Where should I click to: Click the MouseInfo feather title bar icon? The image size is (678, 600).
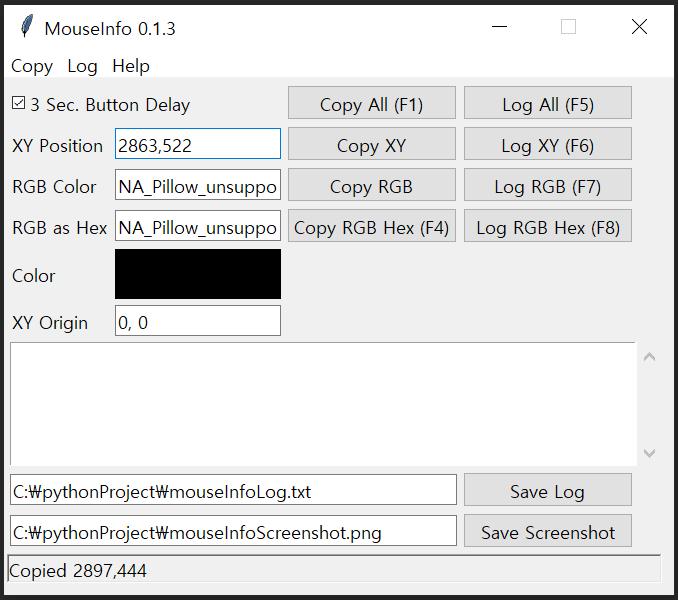(x=27, y=26)
